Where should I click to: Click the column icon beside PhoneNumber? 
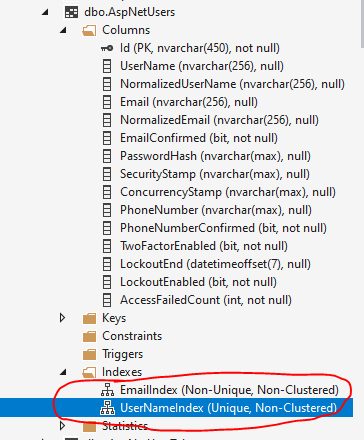tap(107, 210)
